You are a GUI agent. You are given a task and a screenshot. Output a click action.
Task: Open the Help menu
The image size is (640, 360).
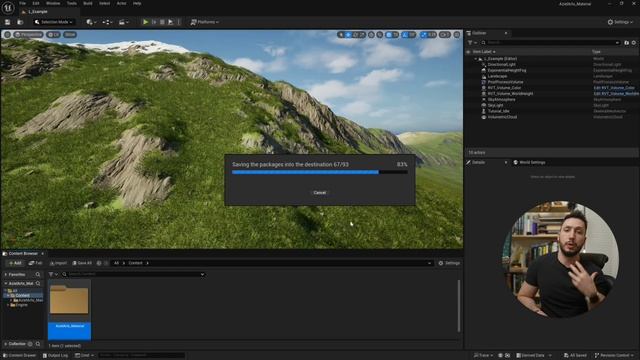pyautogui.click(x=137, y=3)
